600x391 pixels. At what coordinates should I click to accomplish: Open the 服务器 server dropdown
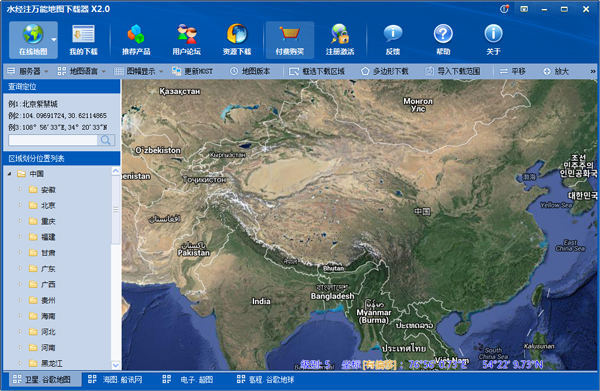pos(28,71)
